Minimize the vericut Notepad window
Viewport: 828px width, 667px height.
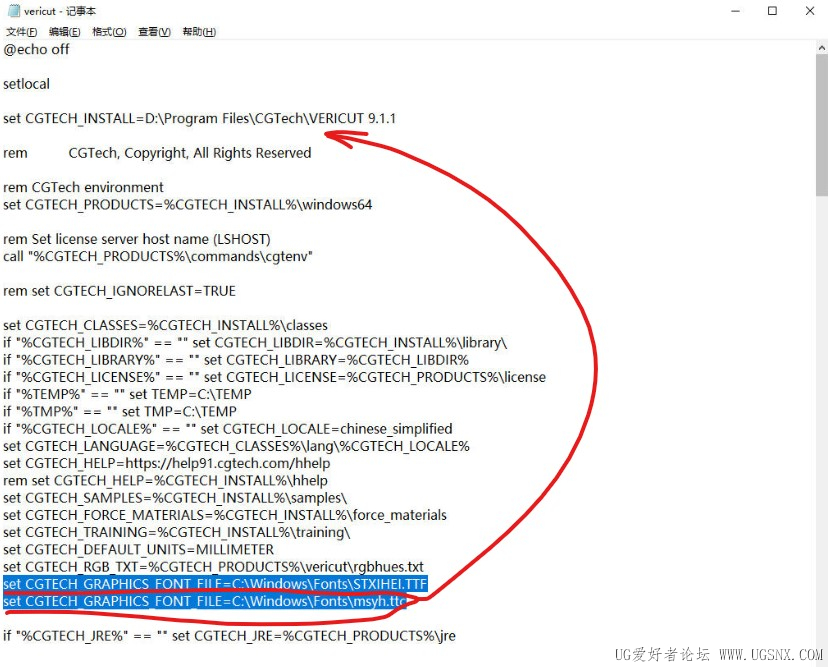tap(736, 11)
